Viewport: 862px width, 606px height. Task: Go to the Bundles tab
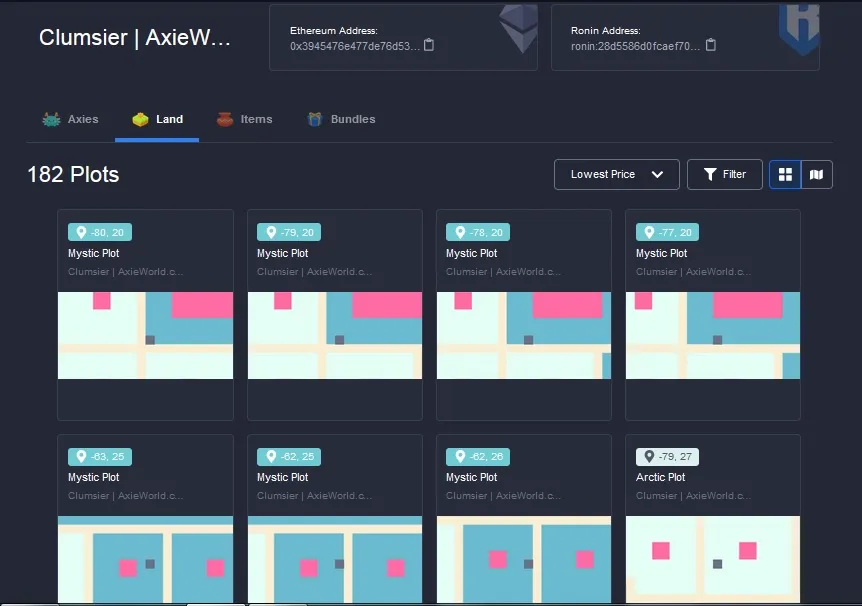pos(341,119)
